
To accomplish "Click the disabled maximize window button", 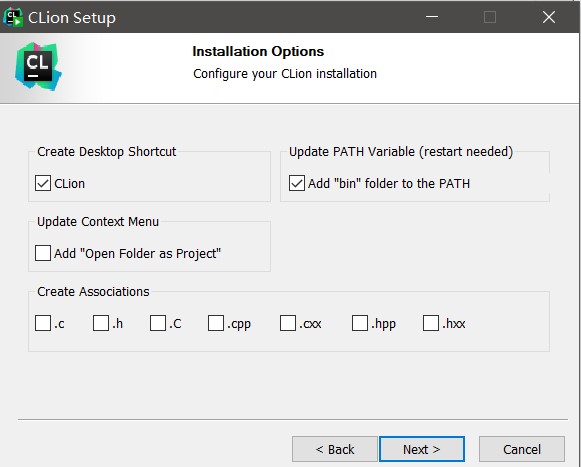I will tap(490, 17).
